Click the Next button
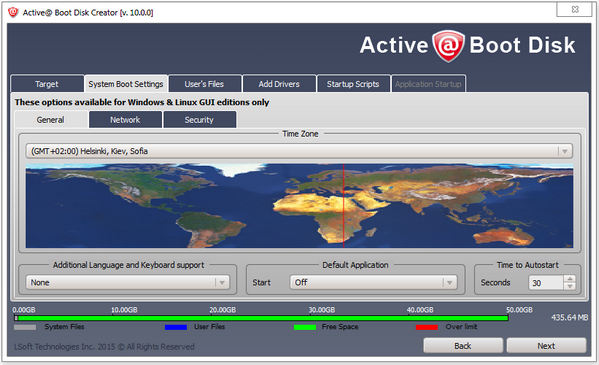The width and height of the screenshot is (599, 365). tap(546, 346)
